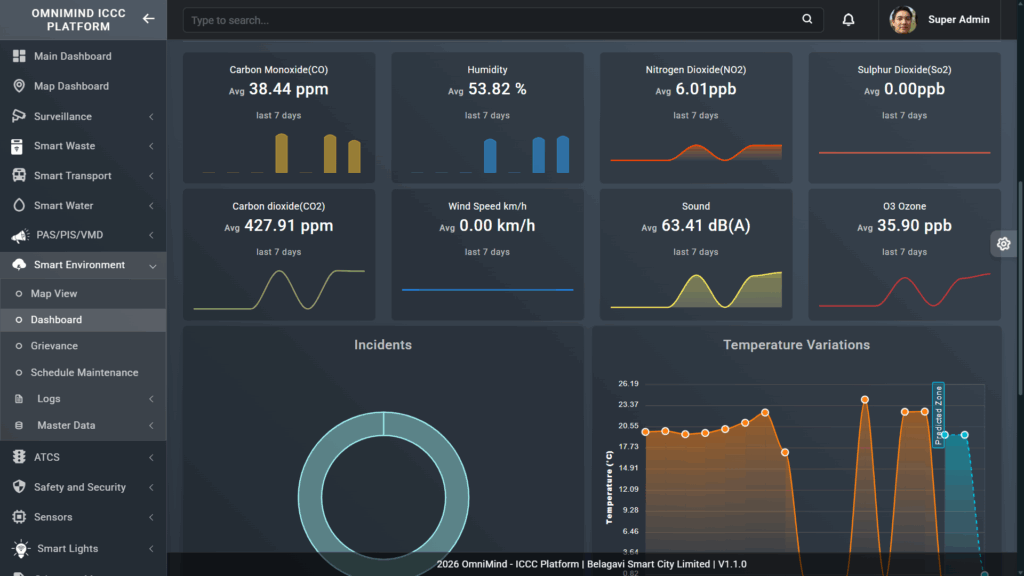Click the Super Admin profile avatar
Image resolution: width=1024 pixels, height=576 pixels.
point(903,20)
